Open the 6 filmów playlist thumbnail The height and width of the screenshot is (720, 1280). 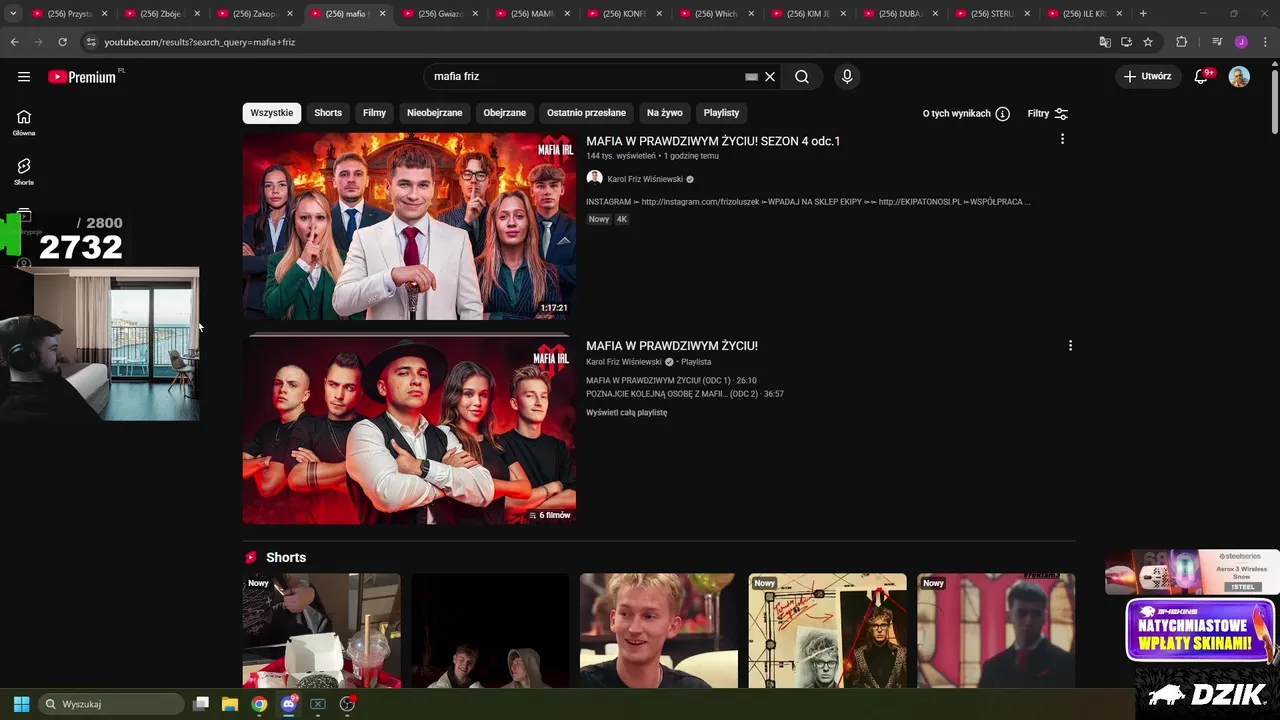tap(409, 430)
